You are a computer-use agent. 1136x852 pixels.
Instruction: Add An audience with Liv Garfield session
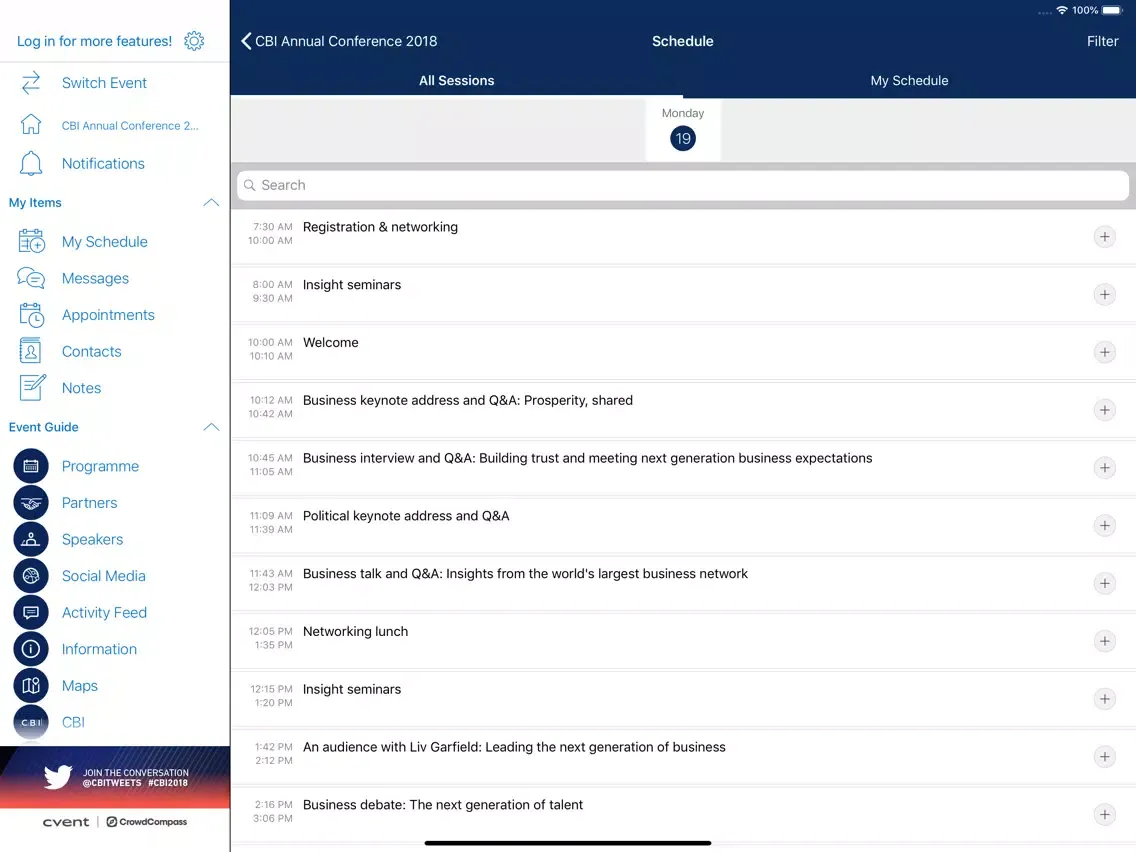[1104, 756]
